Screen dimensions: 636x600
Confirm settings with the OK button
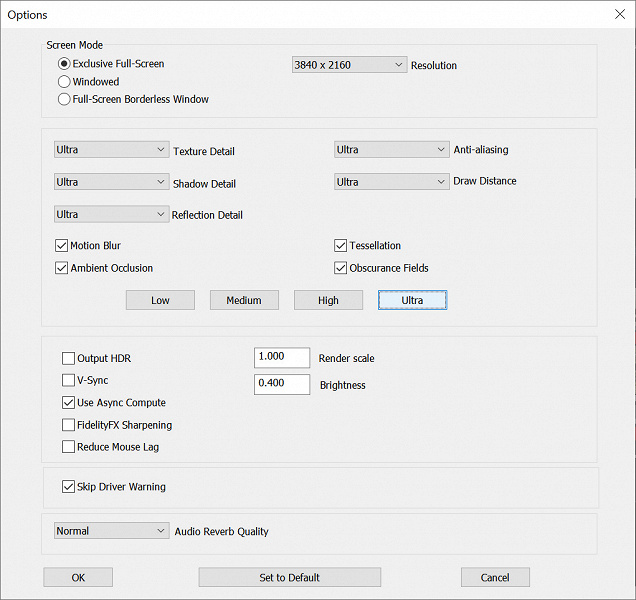click(78, 577)
